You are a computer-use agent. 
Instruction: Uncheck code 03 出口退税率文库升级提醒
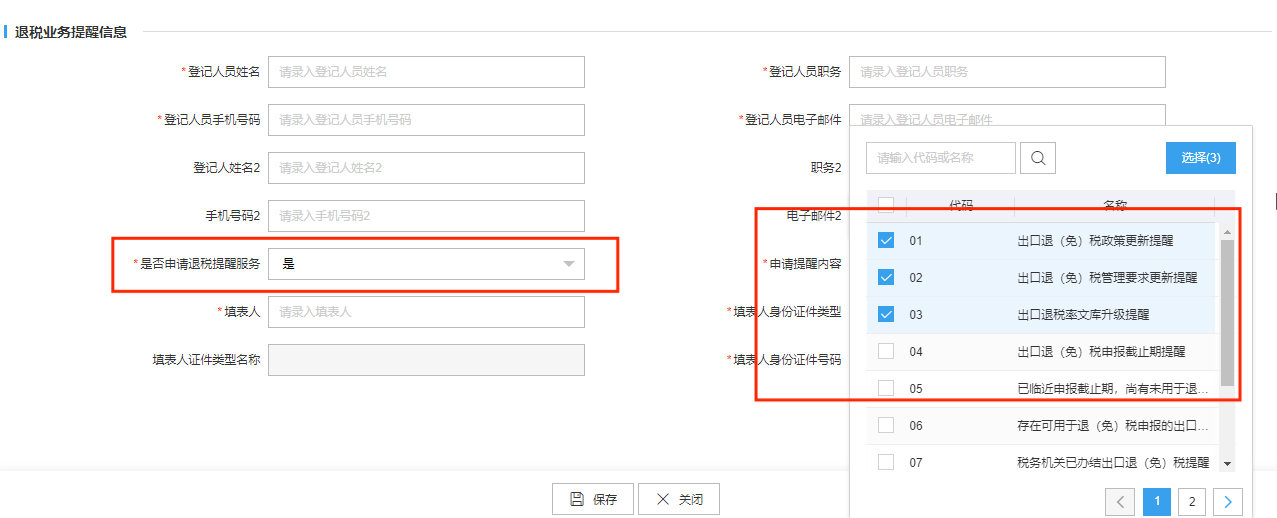[885, 314]
